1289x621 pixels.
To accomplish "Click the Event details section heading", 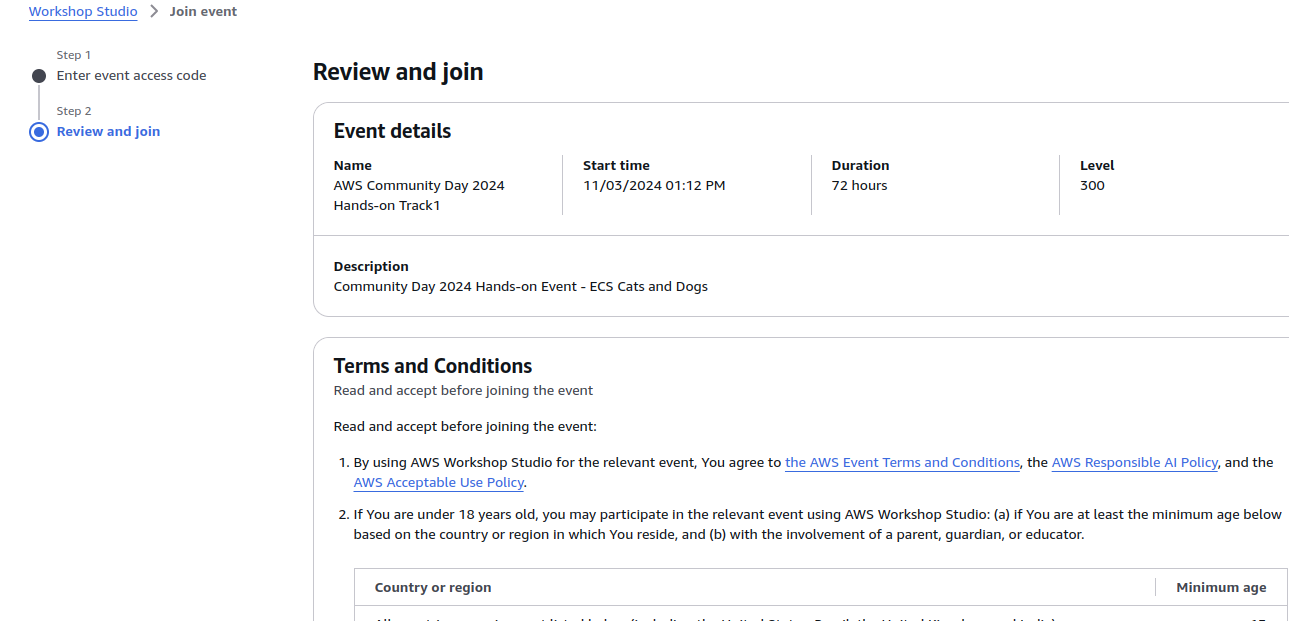I will [x=392, y=131].
